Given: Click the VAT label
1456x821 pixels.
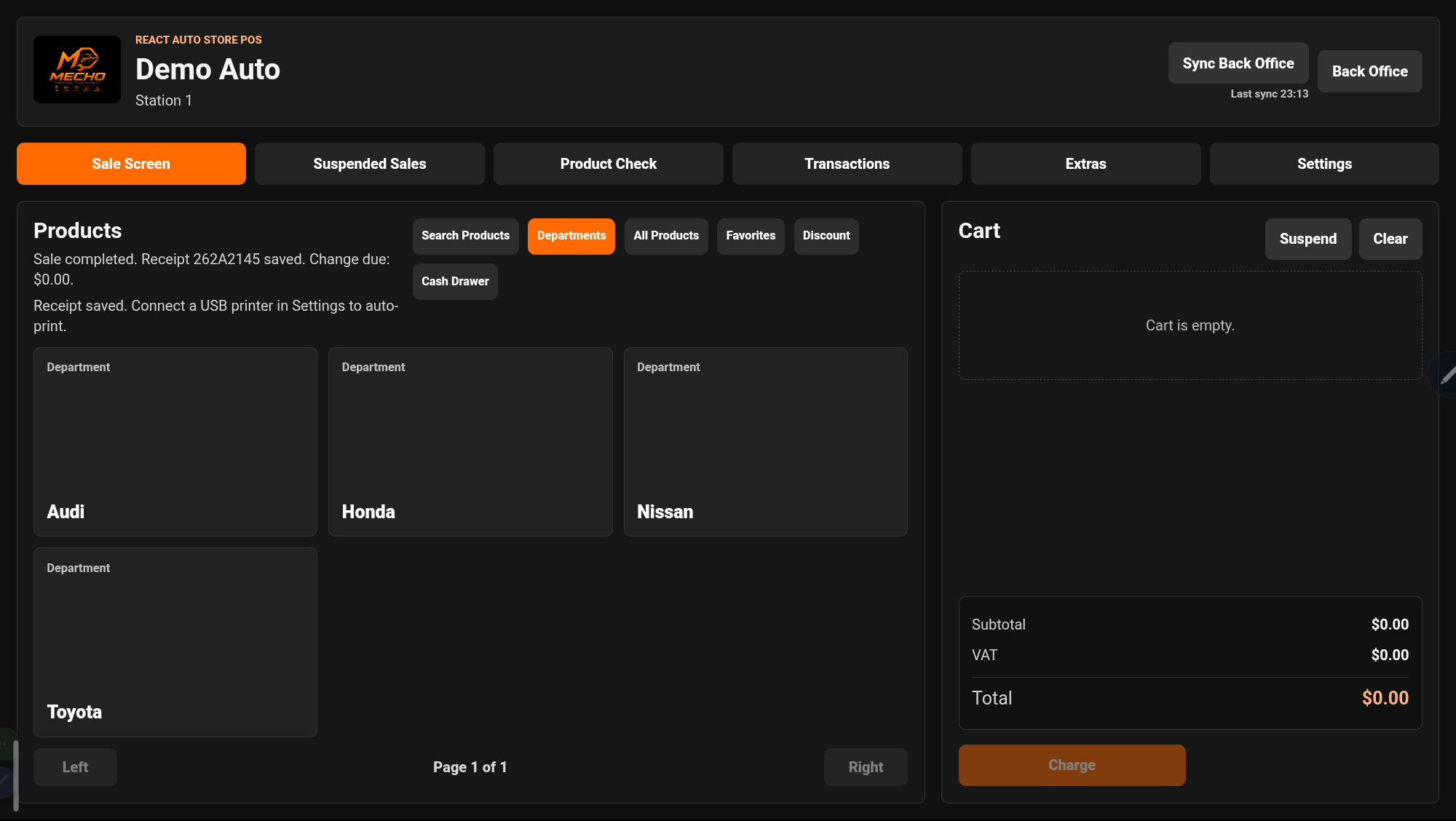Looking at the screenshot, I should coord(984,655).
